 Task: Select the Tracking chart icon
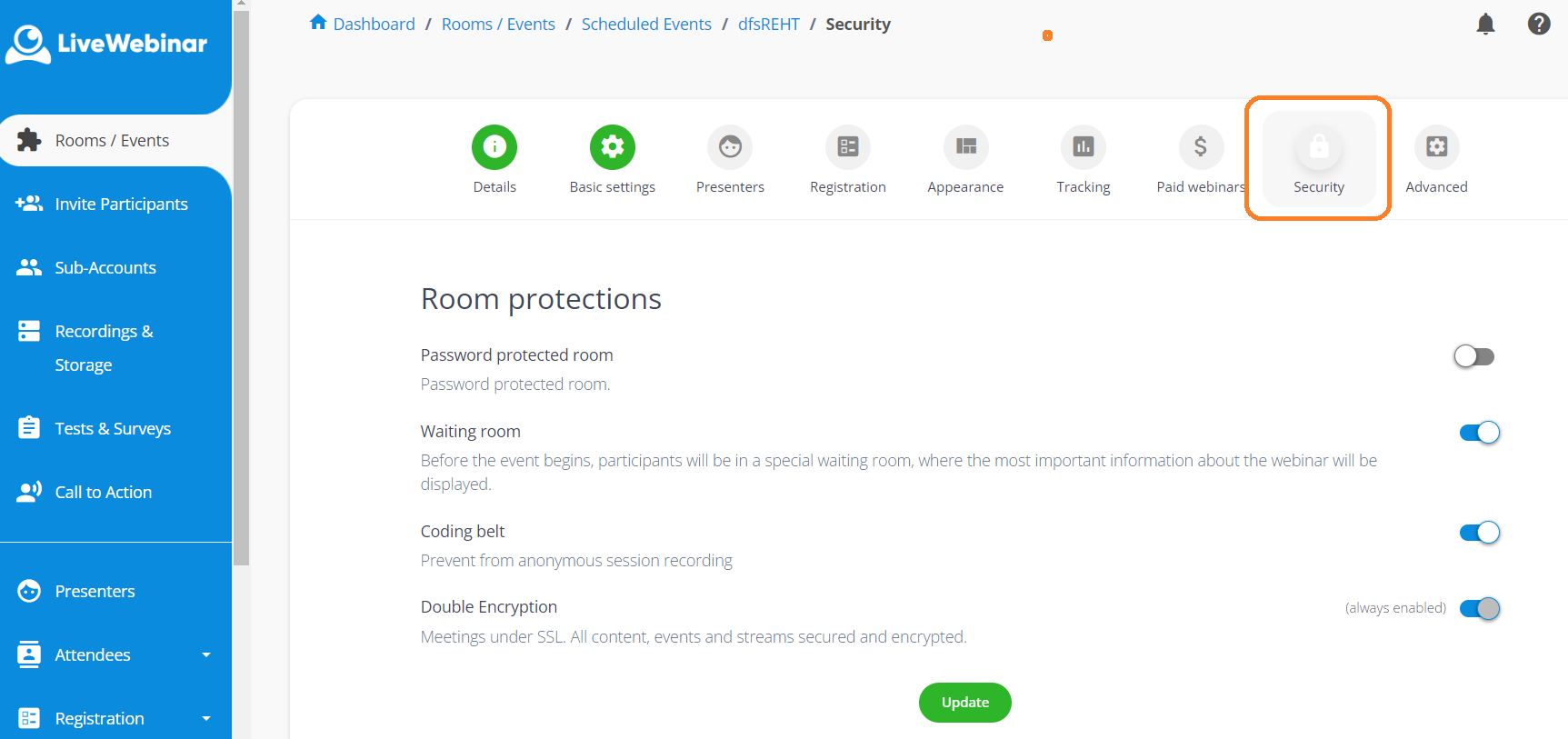(1084, 147)
